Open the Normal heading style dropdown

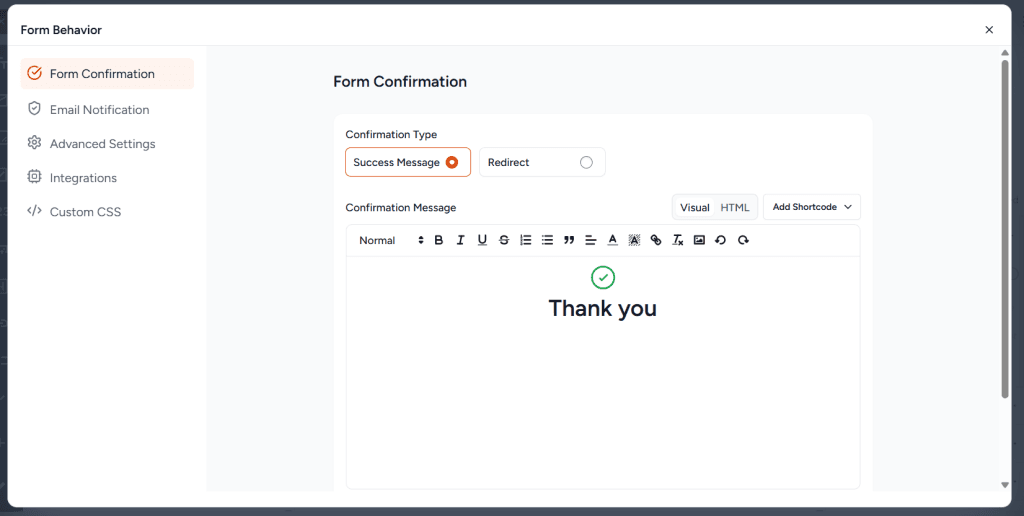click(x=391, y=240)
